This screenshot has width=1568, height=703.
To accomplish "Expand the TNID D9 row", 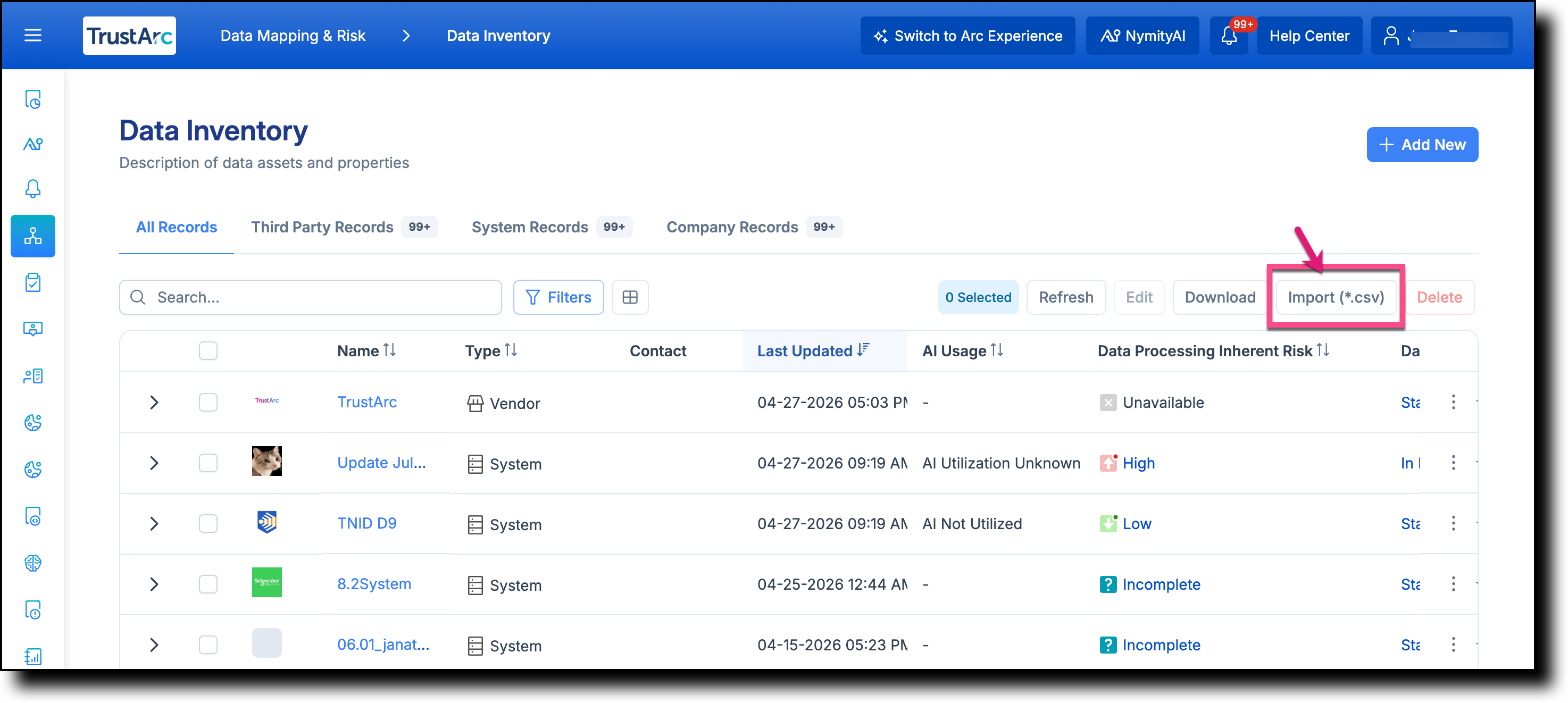I will click(x=154, y=523).
